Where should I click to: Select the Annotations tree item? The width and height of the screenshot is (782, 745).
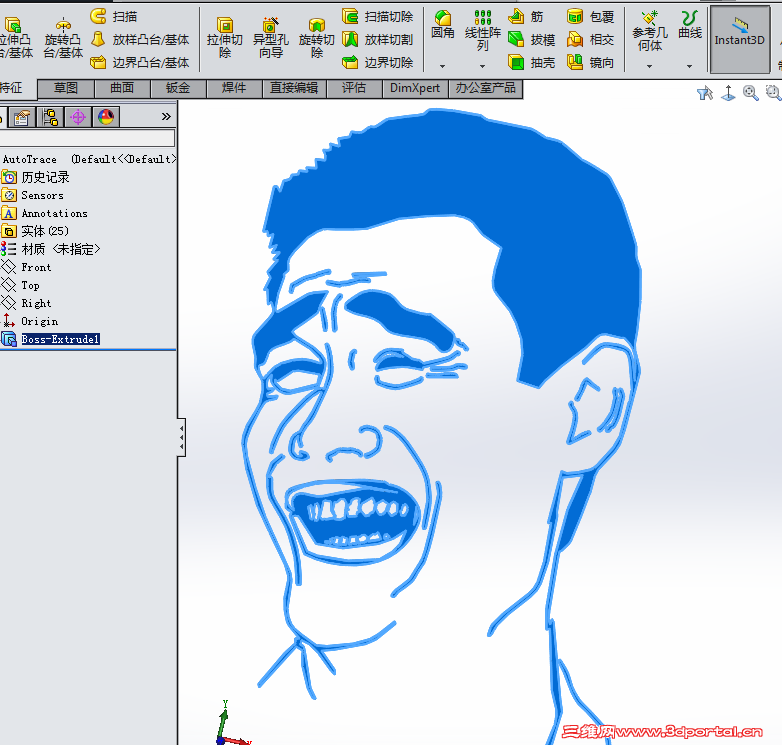tap(45, 213)
